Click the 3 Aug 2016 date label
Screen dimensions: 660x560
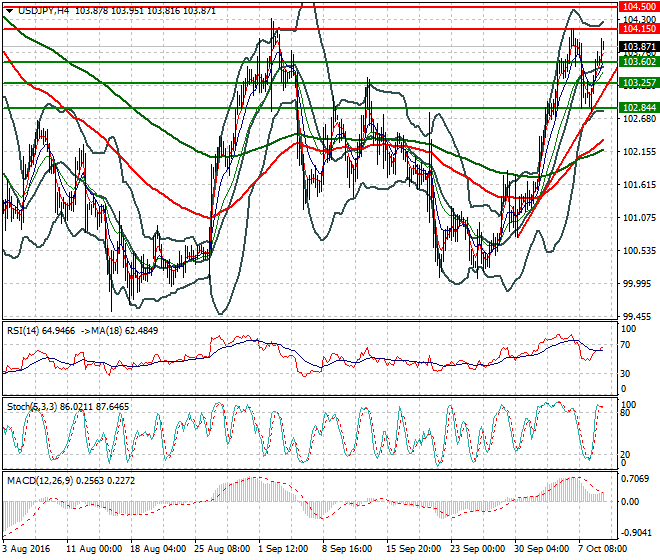pyautogui.click(x=26, y=549)
